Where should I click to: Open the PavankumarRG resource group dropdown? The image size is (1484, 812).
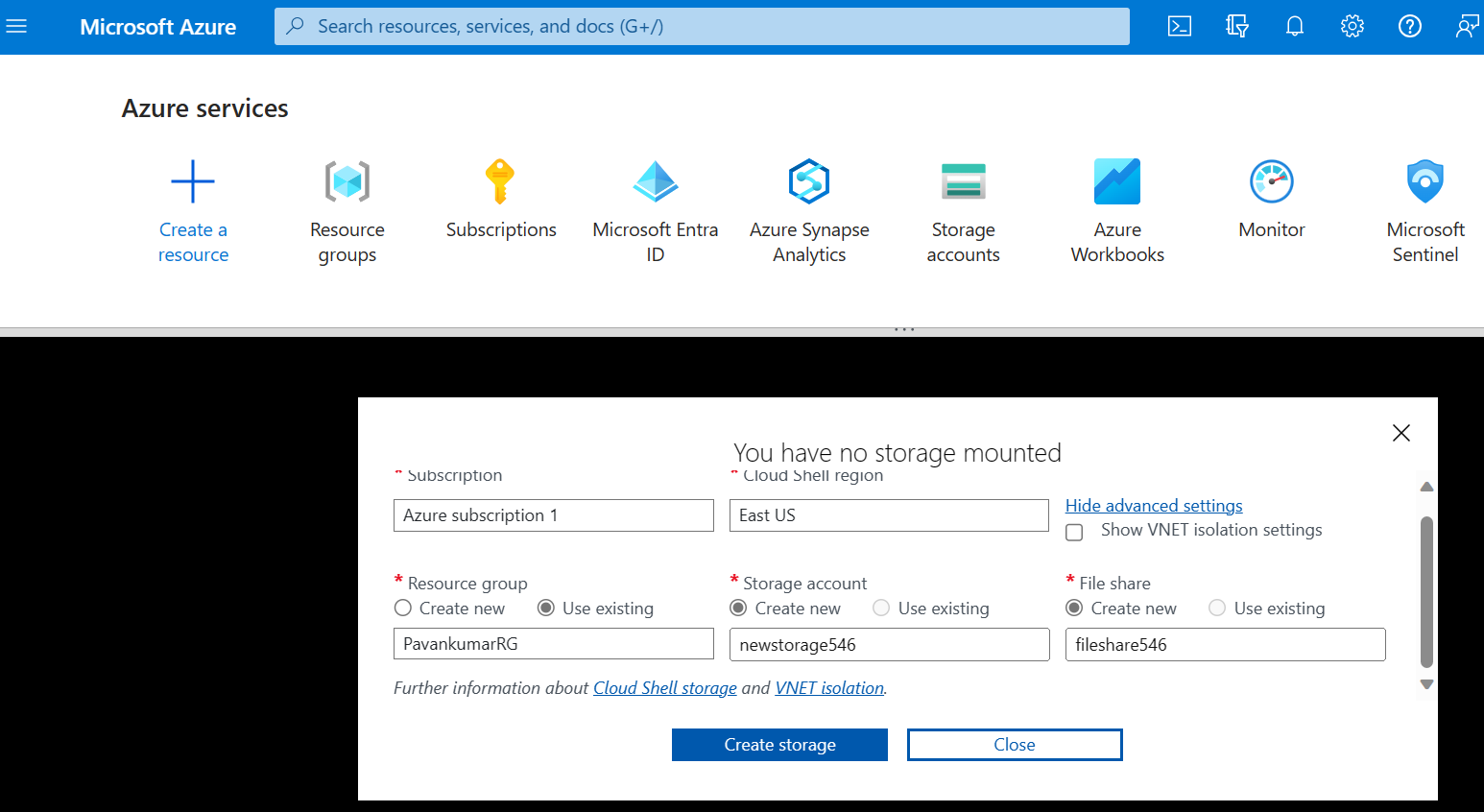[554, 644]
